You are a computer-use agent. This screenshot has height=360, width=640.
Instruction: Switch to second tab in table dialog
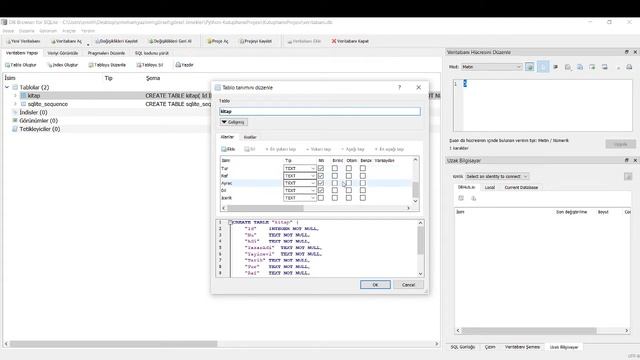tap(250, 137)
